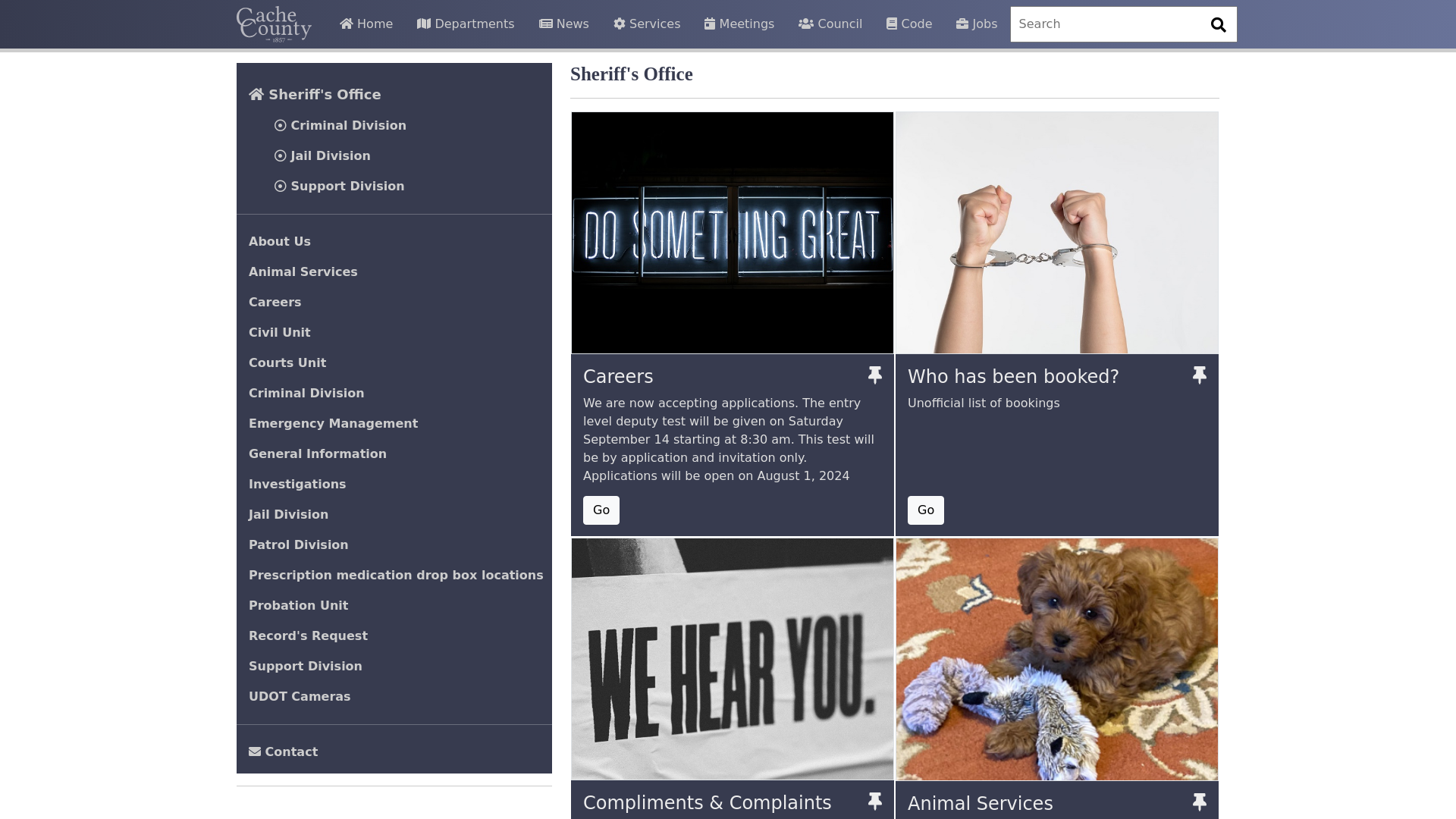The width and height of the screenshot is (1456, 819).
Task: Open Support Division in the alphabetical sidebar list
Action: tap(306, 666)
